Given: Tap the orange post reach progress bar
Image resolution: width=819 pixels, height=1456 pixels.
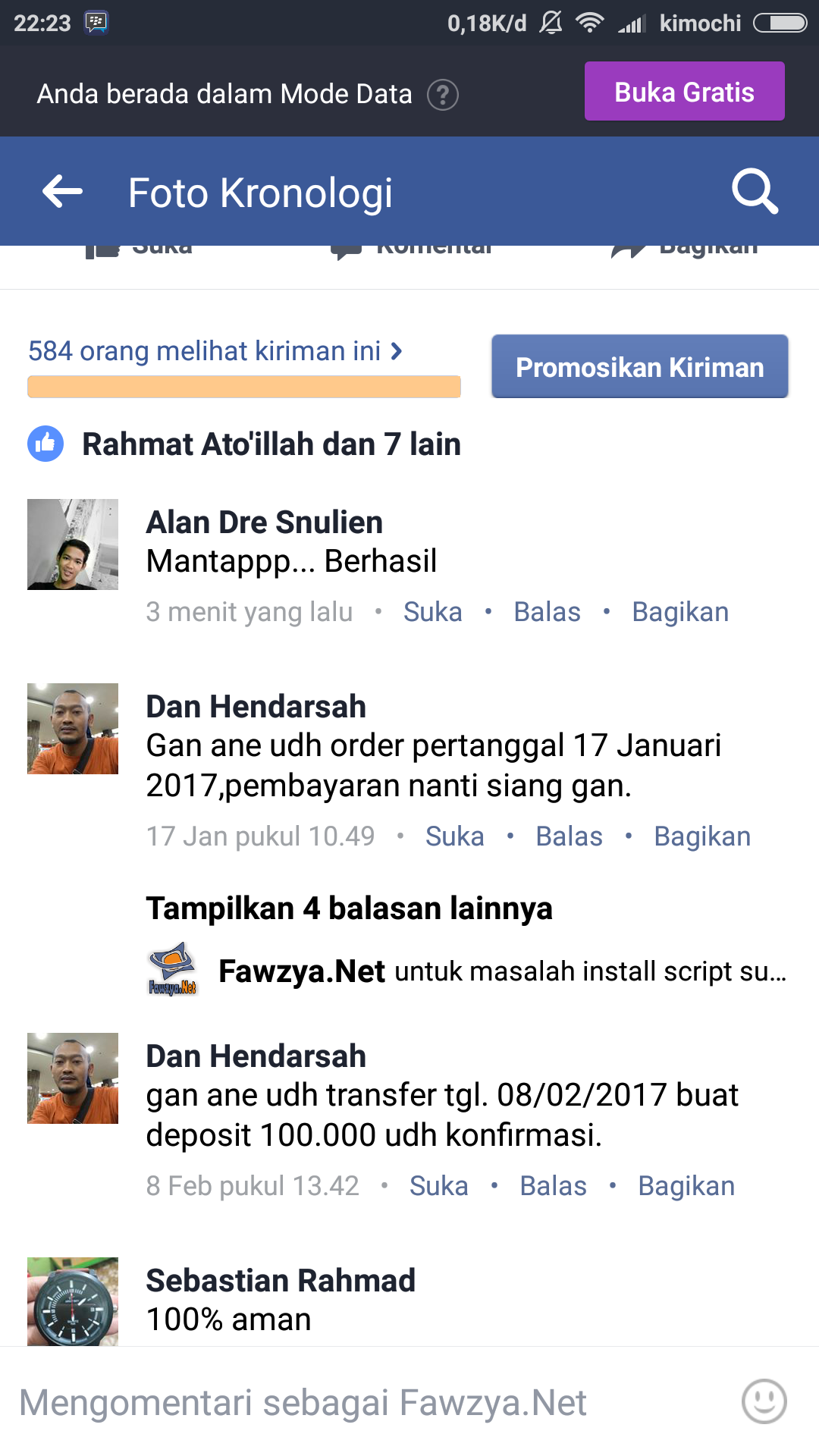Looking at the screenshot, I should point(244,387).
